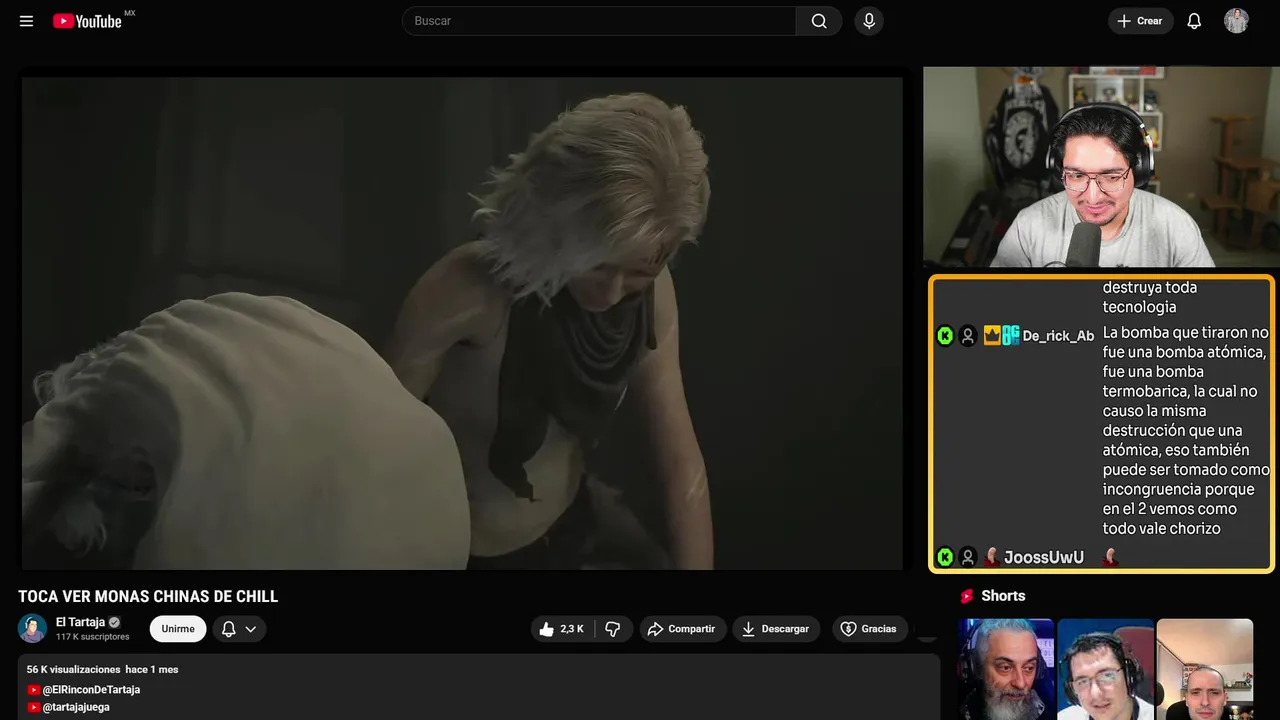This screenshot has height=720, width=1280.
Task: Click cyan badge beside De_rick_Ab crown
Action: click(1011, 336)
